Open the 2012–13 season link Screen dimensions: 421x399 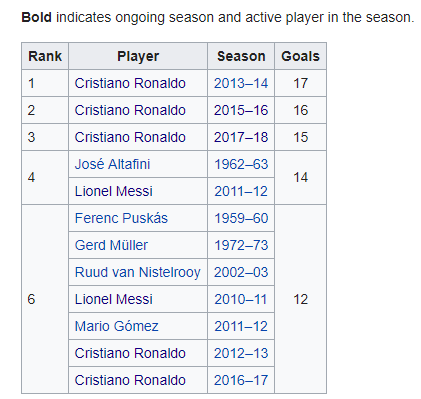pos(241,353)
